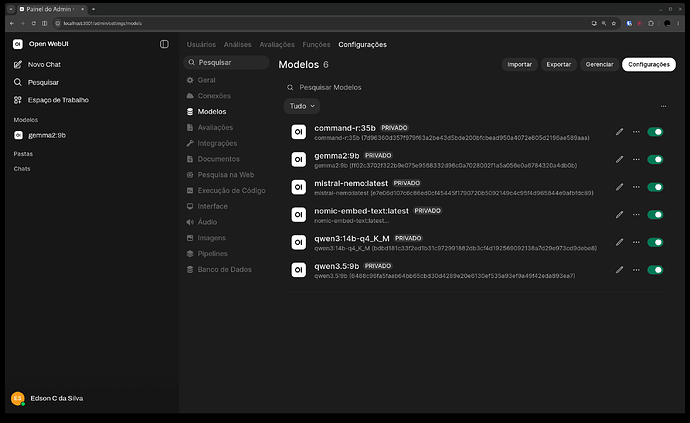Switch to the Usuários tab

point(201,44)
